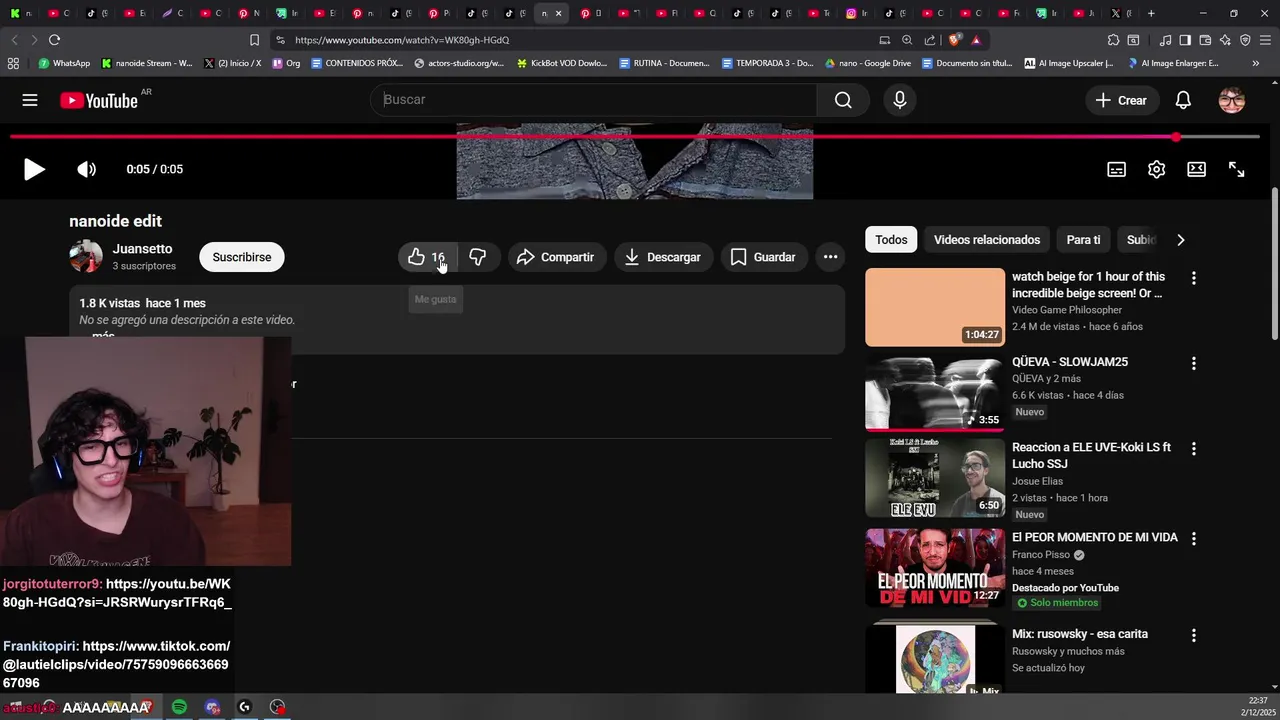The image size is (1280, 720).
Task: Save video with Guardar button
Action: (763, 257)
